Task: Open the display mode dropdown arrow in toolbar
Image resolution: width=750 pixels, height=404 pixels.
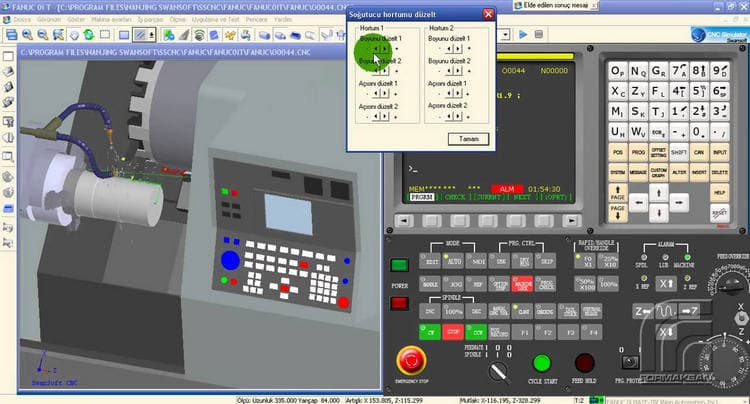Action: point(152,35)
